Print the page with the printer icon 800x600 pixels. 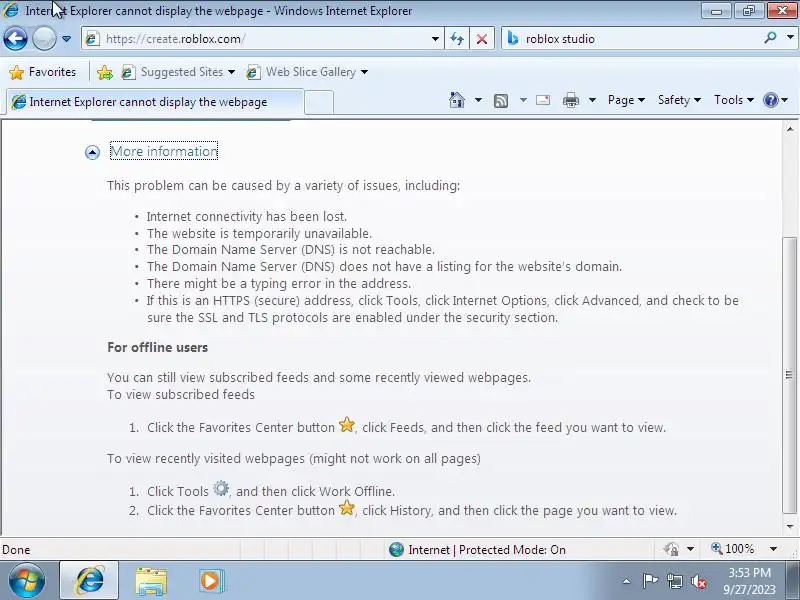(x=571, y=101)
